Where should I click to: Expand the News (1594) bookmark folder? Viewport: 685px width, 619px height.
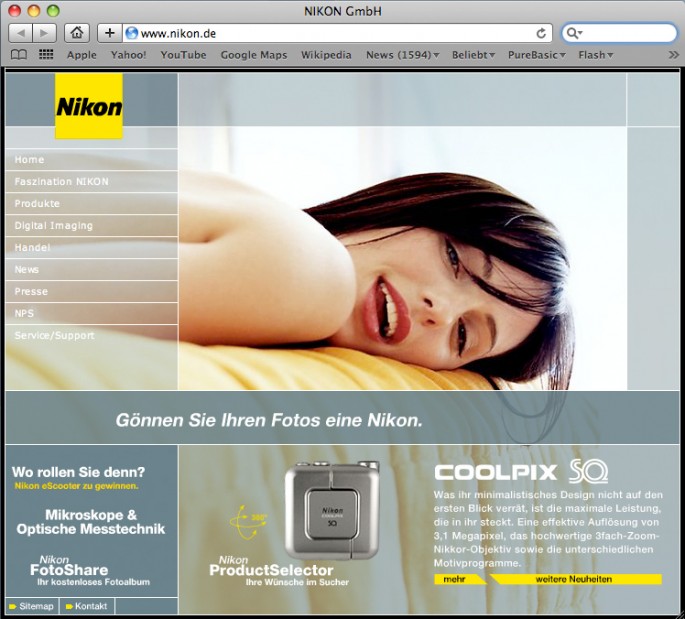pos(402,55)
